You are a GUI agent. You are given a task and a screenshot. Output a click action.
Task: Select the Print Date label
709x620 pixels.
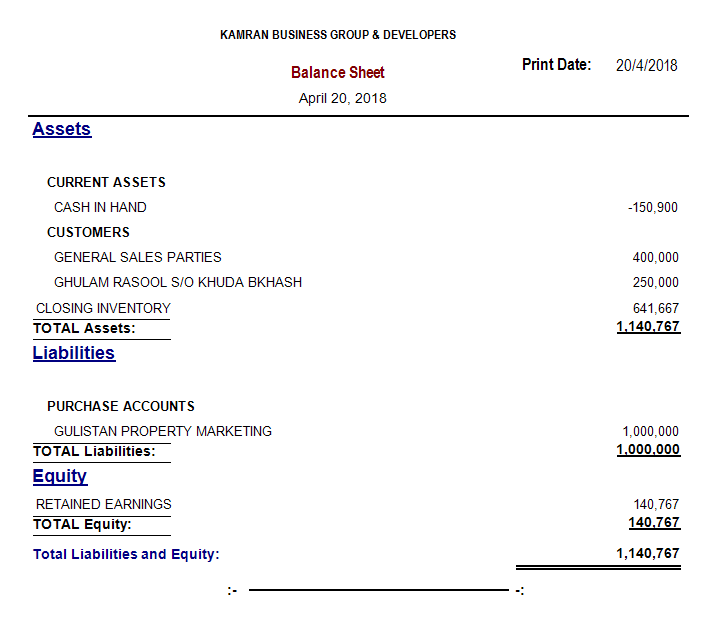coord(556,65)
